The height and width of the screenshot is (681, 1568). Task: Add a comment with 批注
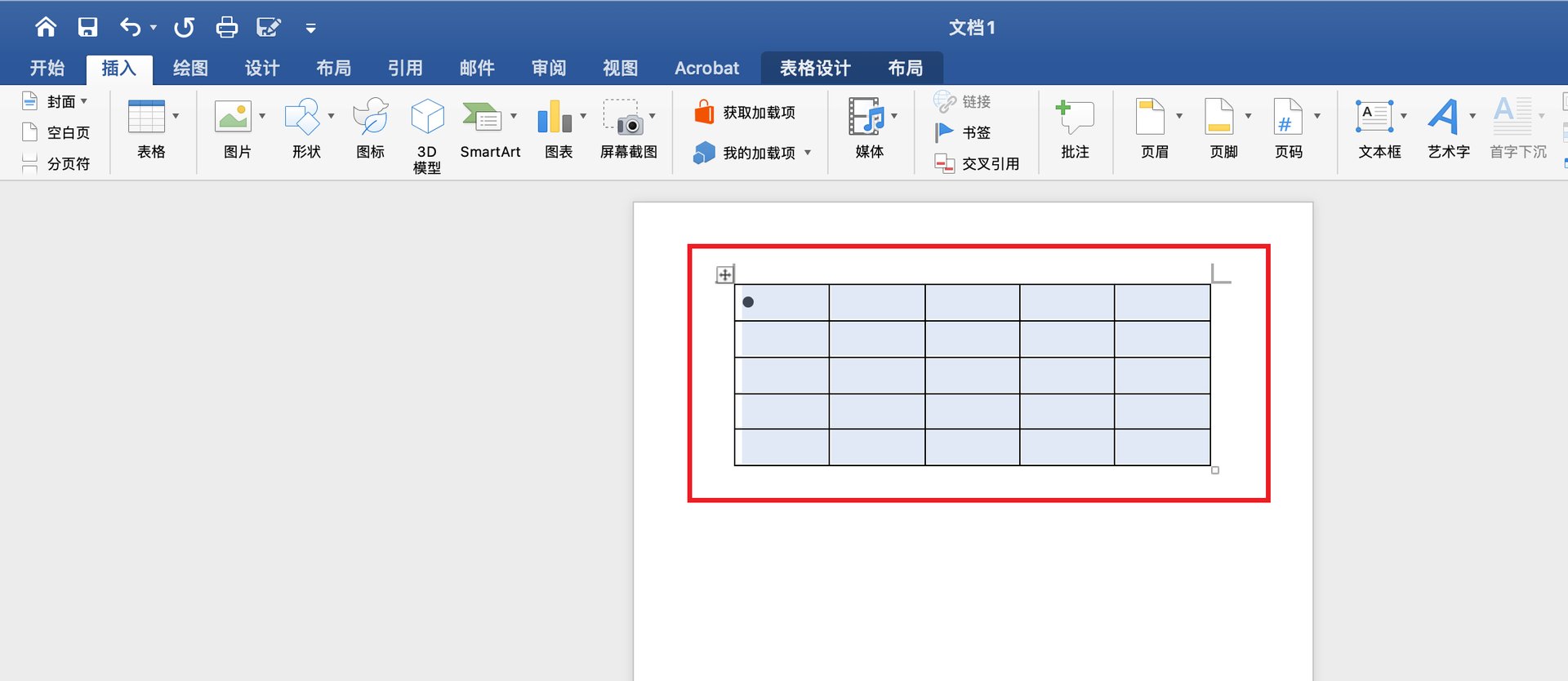pyautogui.click(x=1075, y=129)
